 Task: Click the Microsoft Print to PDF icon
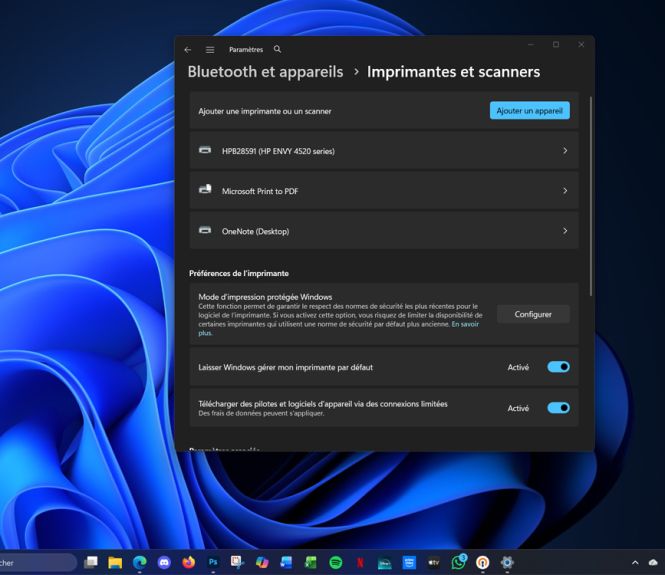click(205, 190)
